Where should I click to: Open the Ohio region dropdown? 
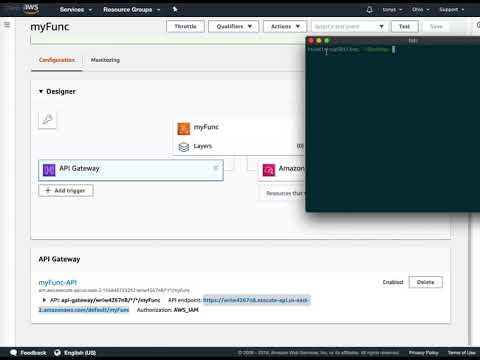click(x=420, y=10)
